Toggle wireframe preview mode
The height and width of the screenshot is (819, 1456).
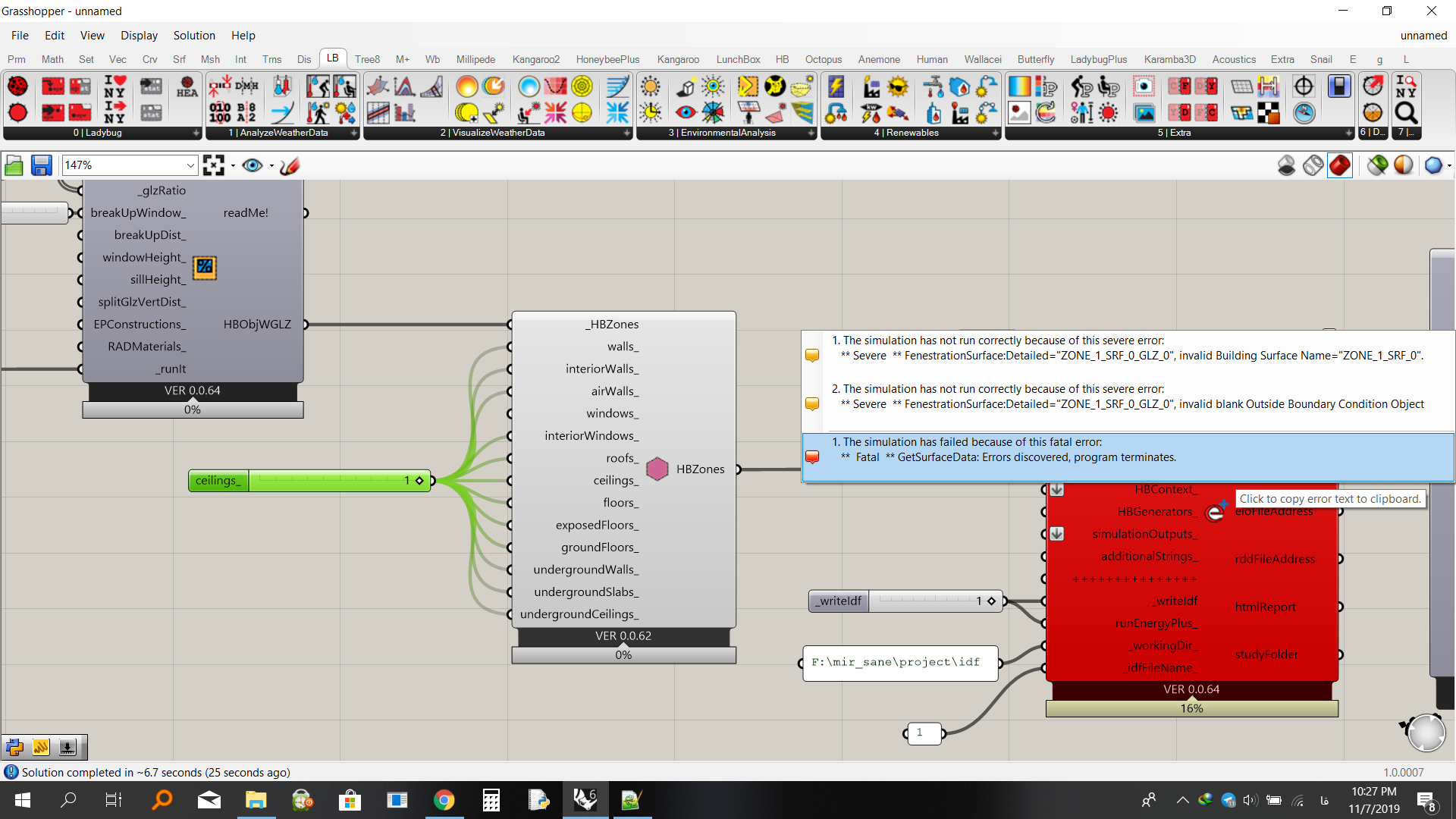(x=1313, y=165)
